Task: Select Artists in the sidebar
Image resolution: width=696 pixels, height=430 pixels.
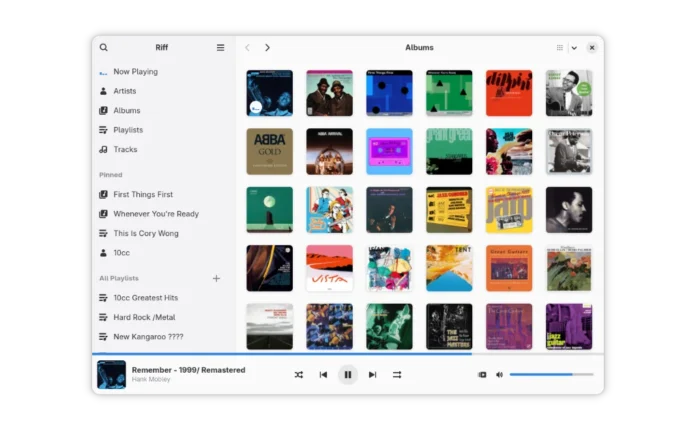Action: point(162,91)
